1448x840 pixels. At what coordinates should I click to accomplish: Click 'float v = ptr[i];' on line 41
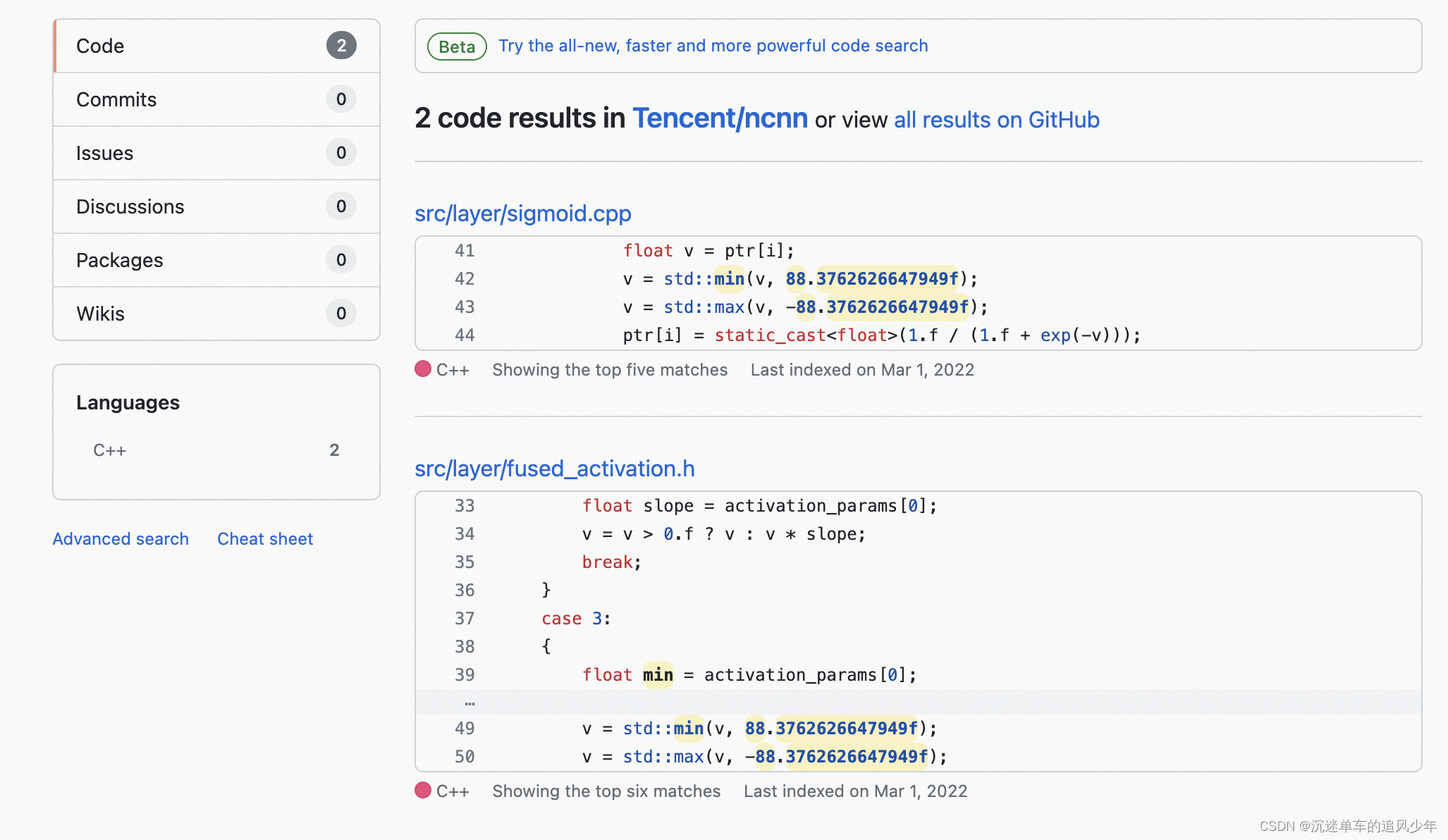(708, 251)
